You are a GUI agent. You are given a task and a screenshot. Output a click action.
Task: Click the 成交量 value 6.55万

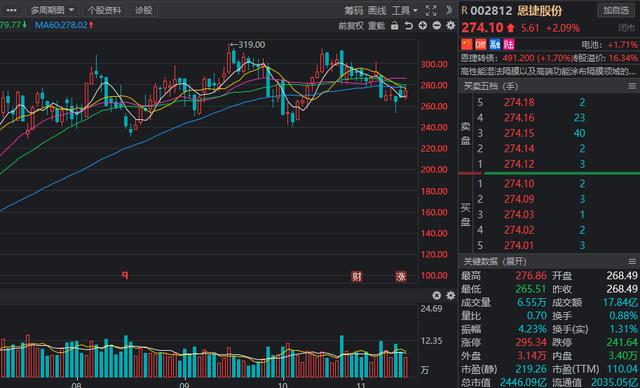532,303
